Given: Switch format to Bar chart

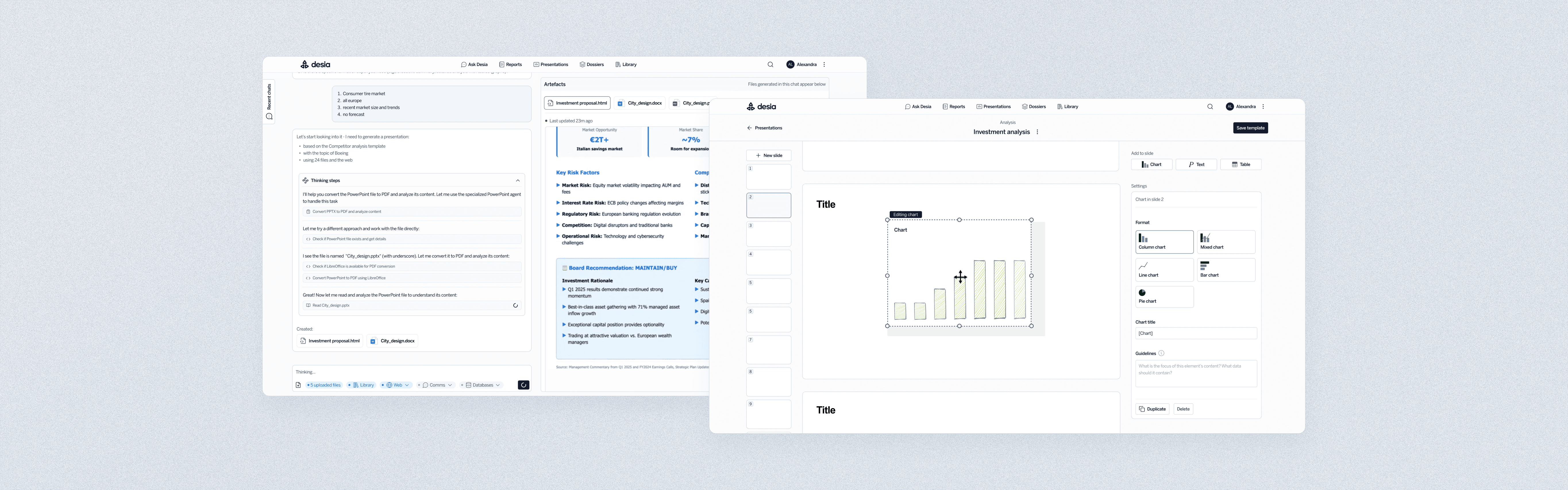Looking at the screenshot, I should (1225, 270).
